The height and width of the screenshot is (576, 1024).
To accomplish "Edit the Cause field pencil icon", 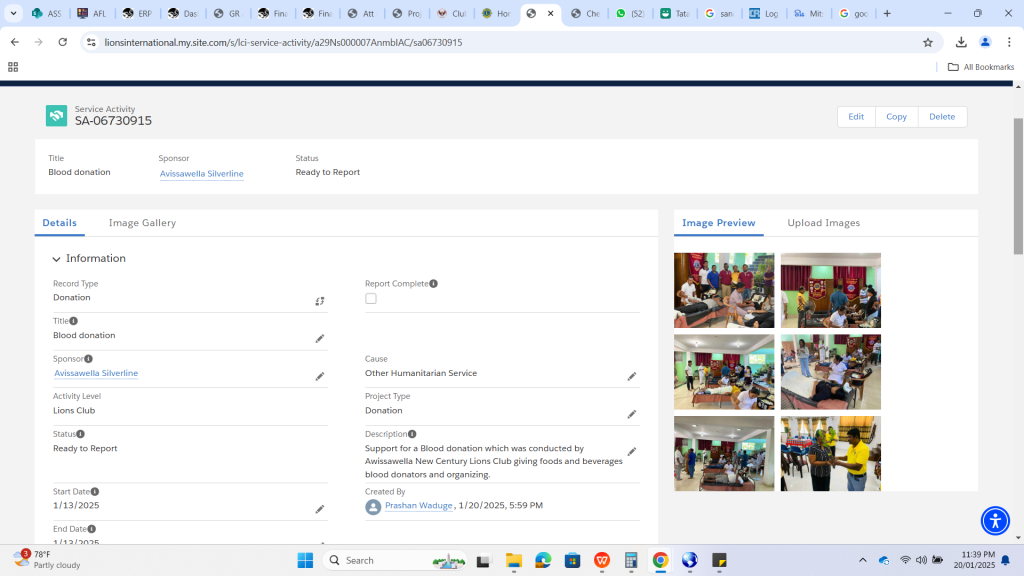I will [632, 376].
